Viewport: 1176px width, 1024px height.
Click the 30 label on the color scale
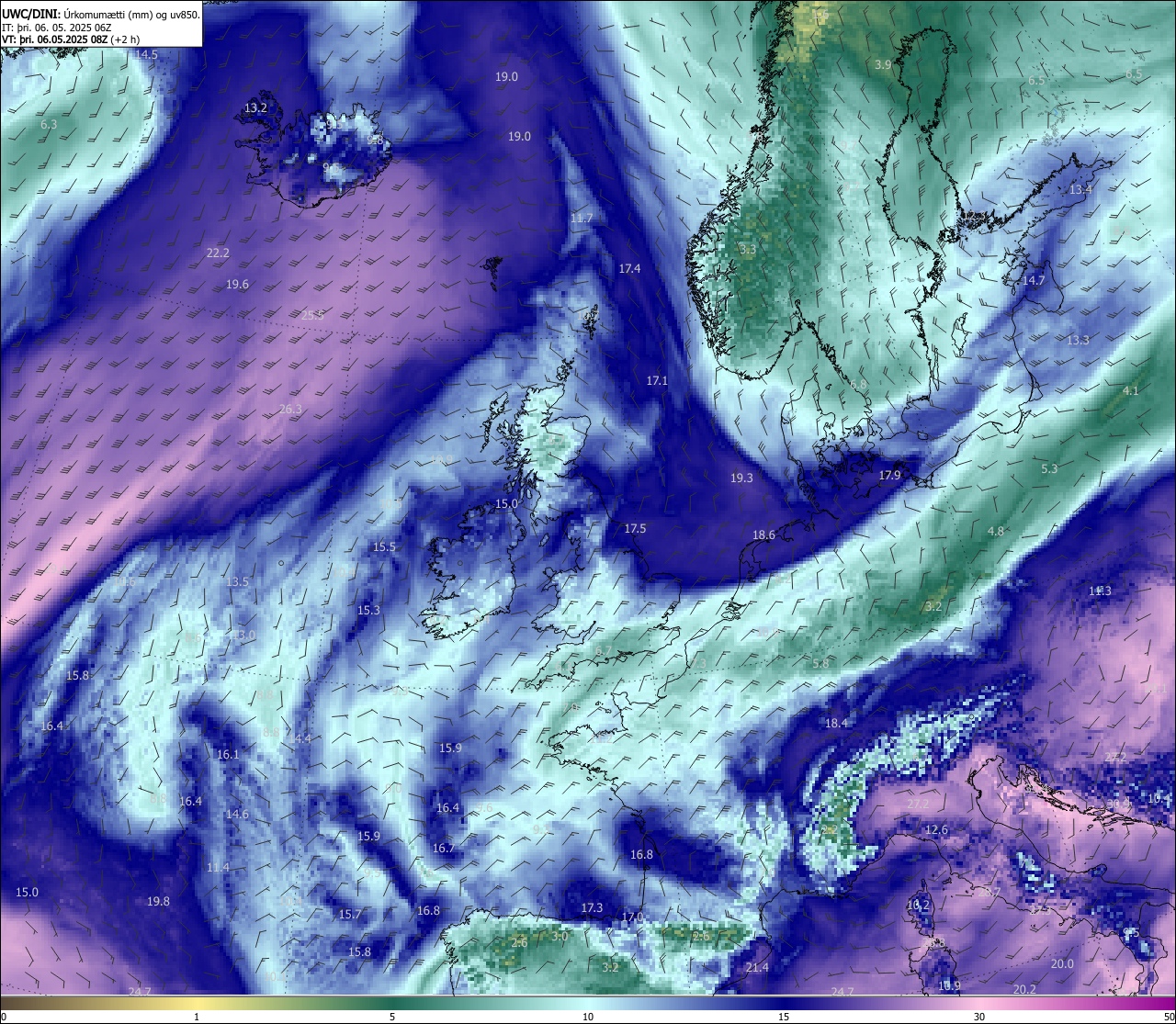coord(979,1017)
